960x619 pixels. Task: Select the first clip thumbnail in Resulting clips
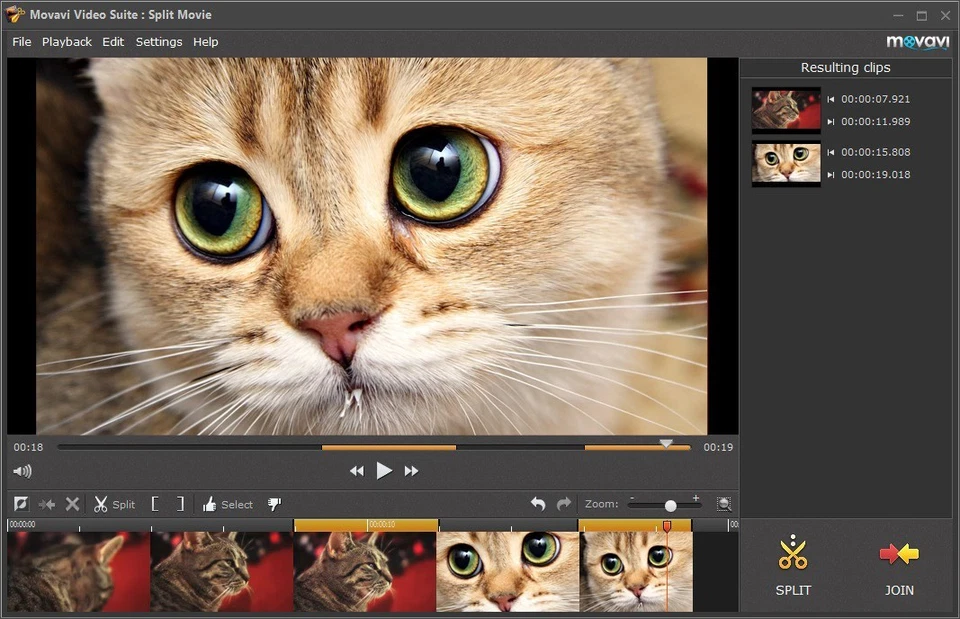[x=786, y=110]
